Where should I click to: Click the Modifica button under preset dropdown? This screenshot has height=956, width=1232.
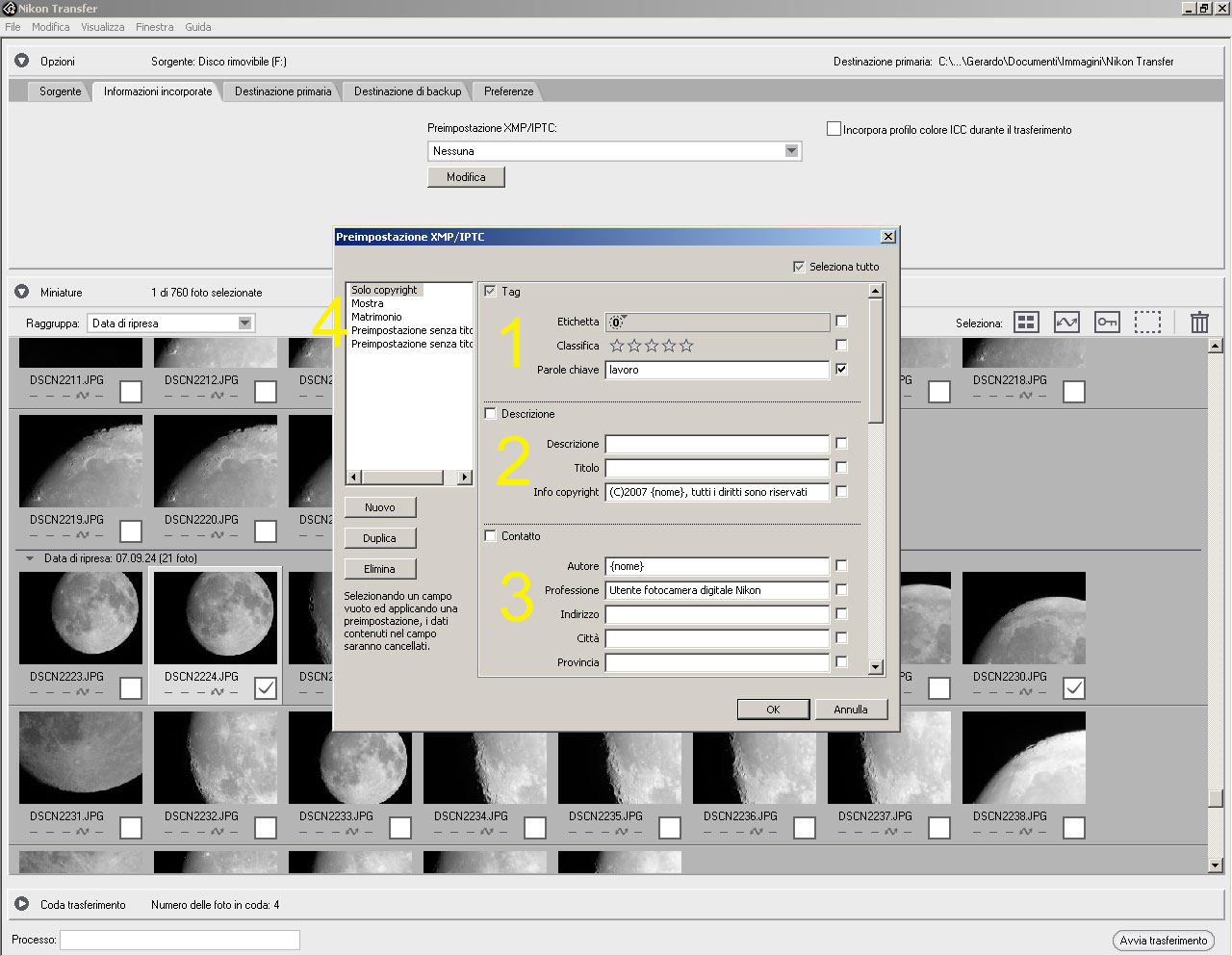[x=466, y=177]
